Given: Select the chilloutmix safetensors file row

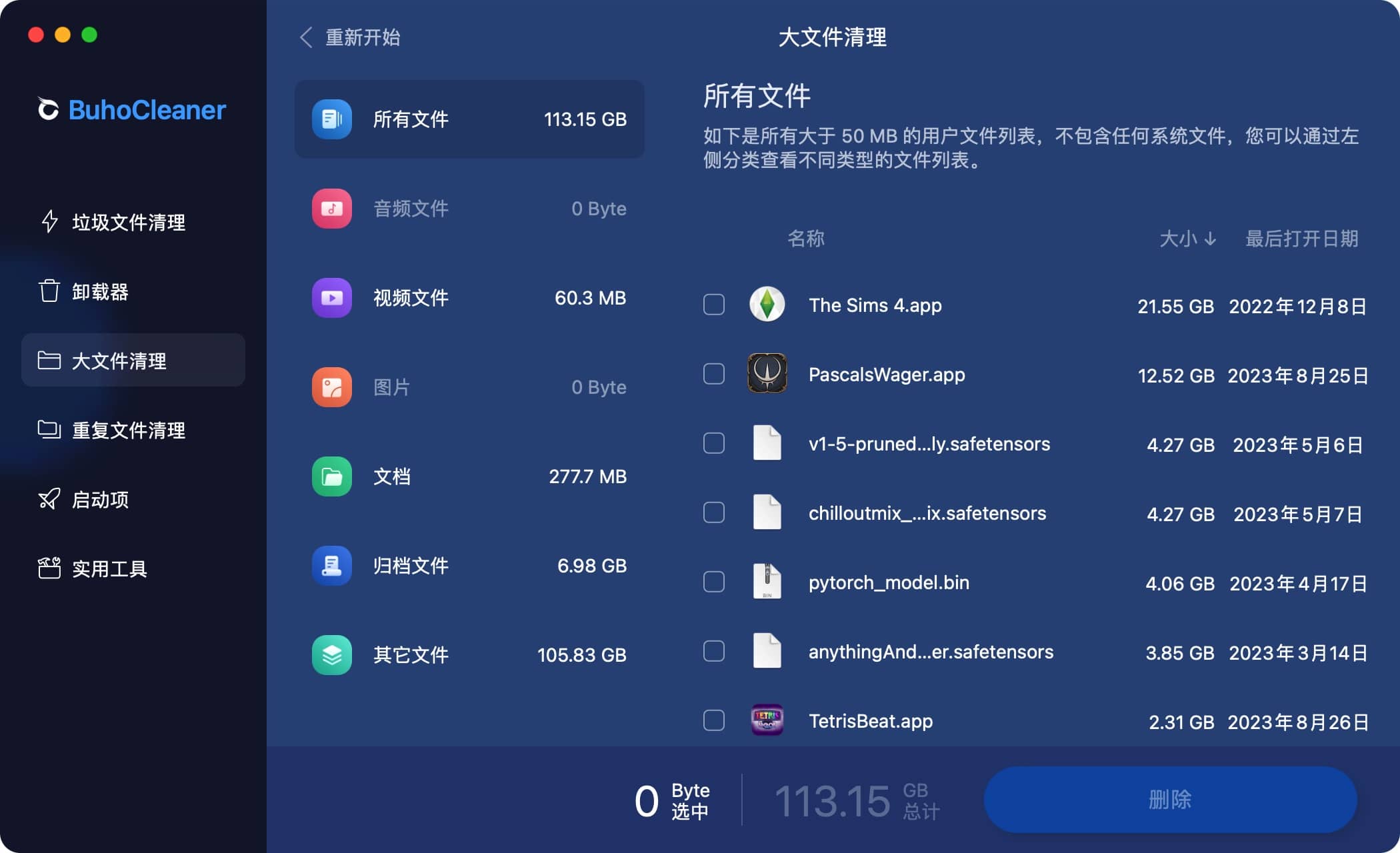Looking at the screenshot, I should pos(927,513).
